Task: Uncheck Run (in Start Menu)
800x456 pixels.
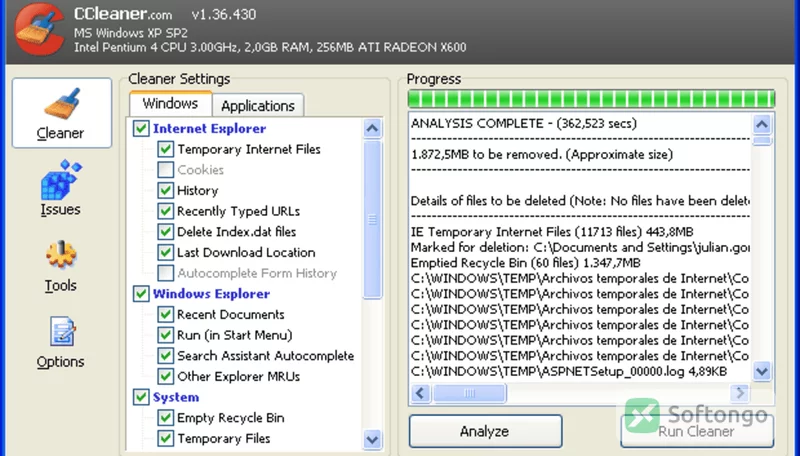Action: [x=165, y=335]
